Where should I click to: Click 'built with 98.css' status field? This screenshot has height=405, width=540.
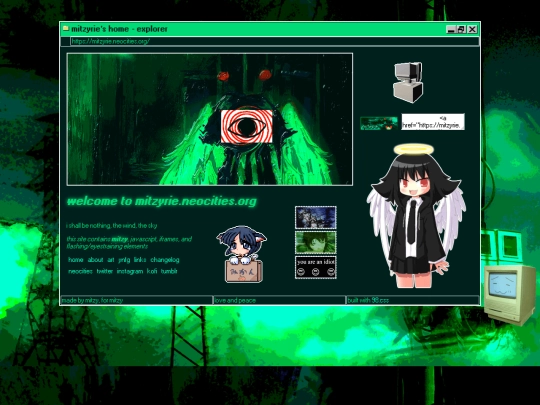[x=413, y=300]
